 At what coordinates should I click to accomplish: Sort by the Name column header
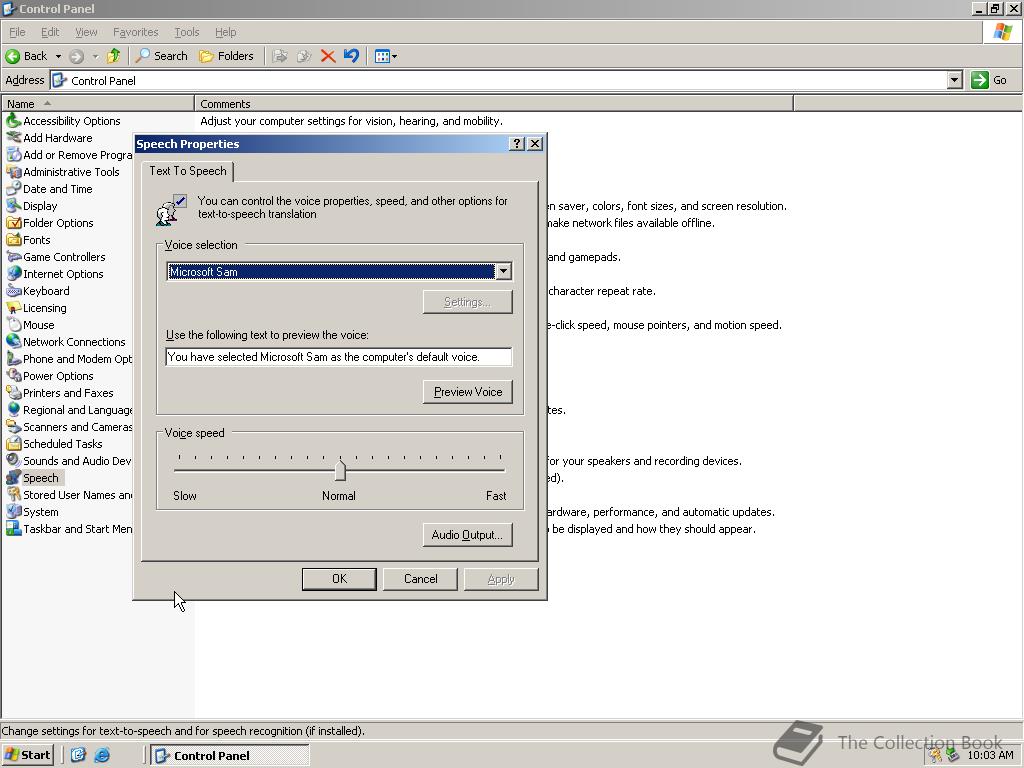pos(98,103)
